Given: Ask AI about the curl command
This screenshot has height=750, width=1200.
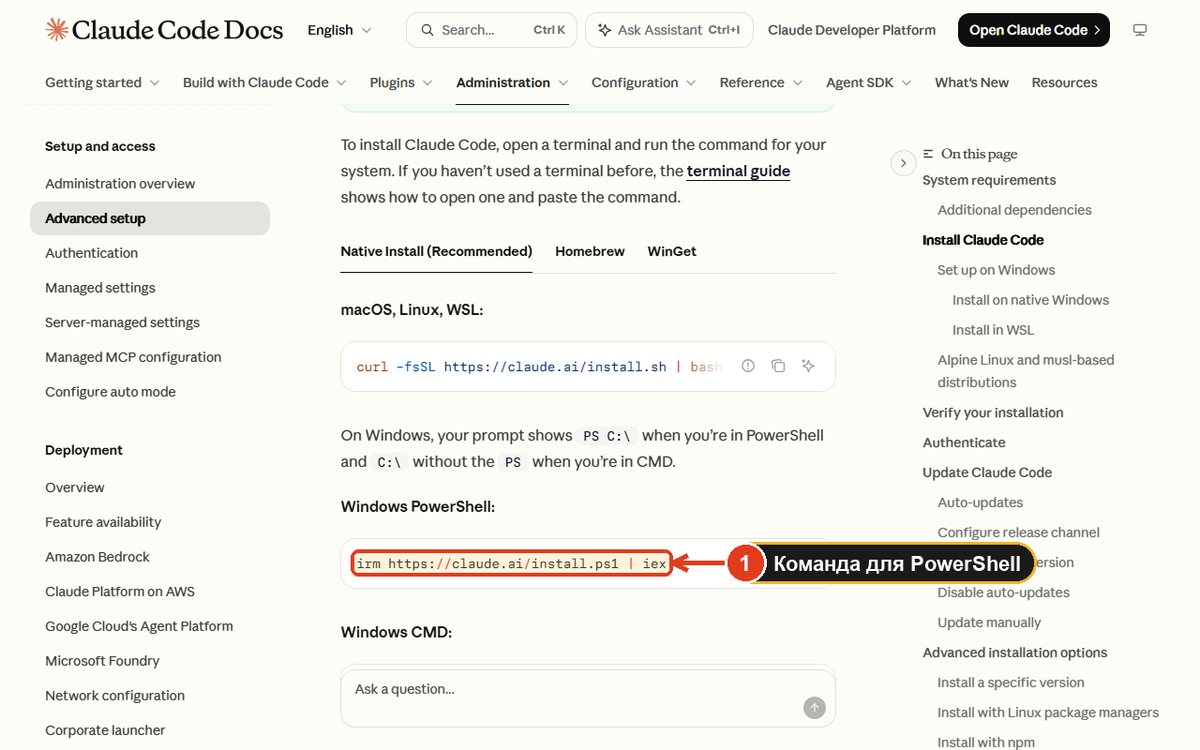Looking at the screenshot, I should pyautogui.click(x=809, y=366).
